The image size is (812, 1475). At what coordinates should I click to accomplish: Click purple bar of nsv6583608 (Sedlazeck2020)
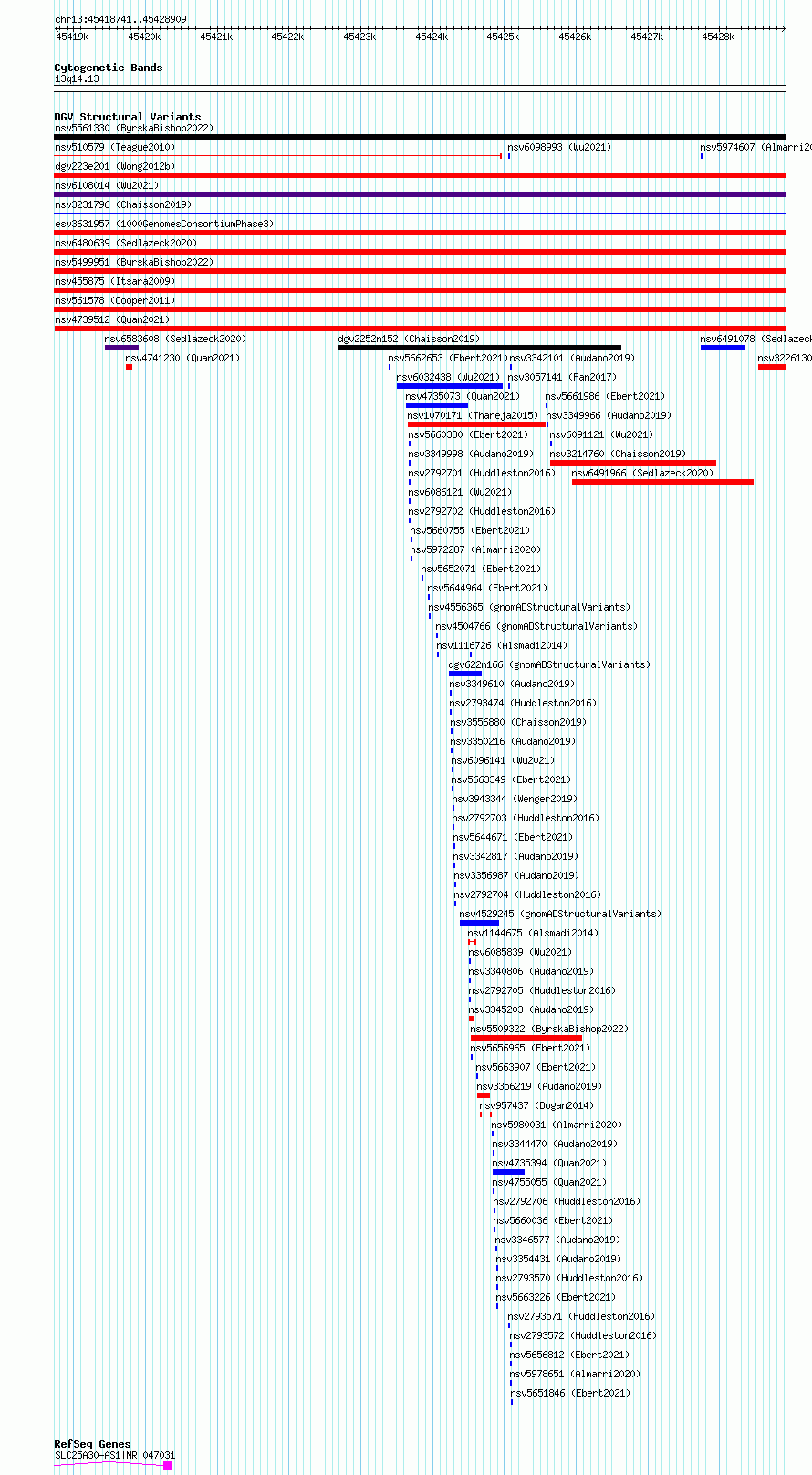coord(121,348)
